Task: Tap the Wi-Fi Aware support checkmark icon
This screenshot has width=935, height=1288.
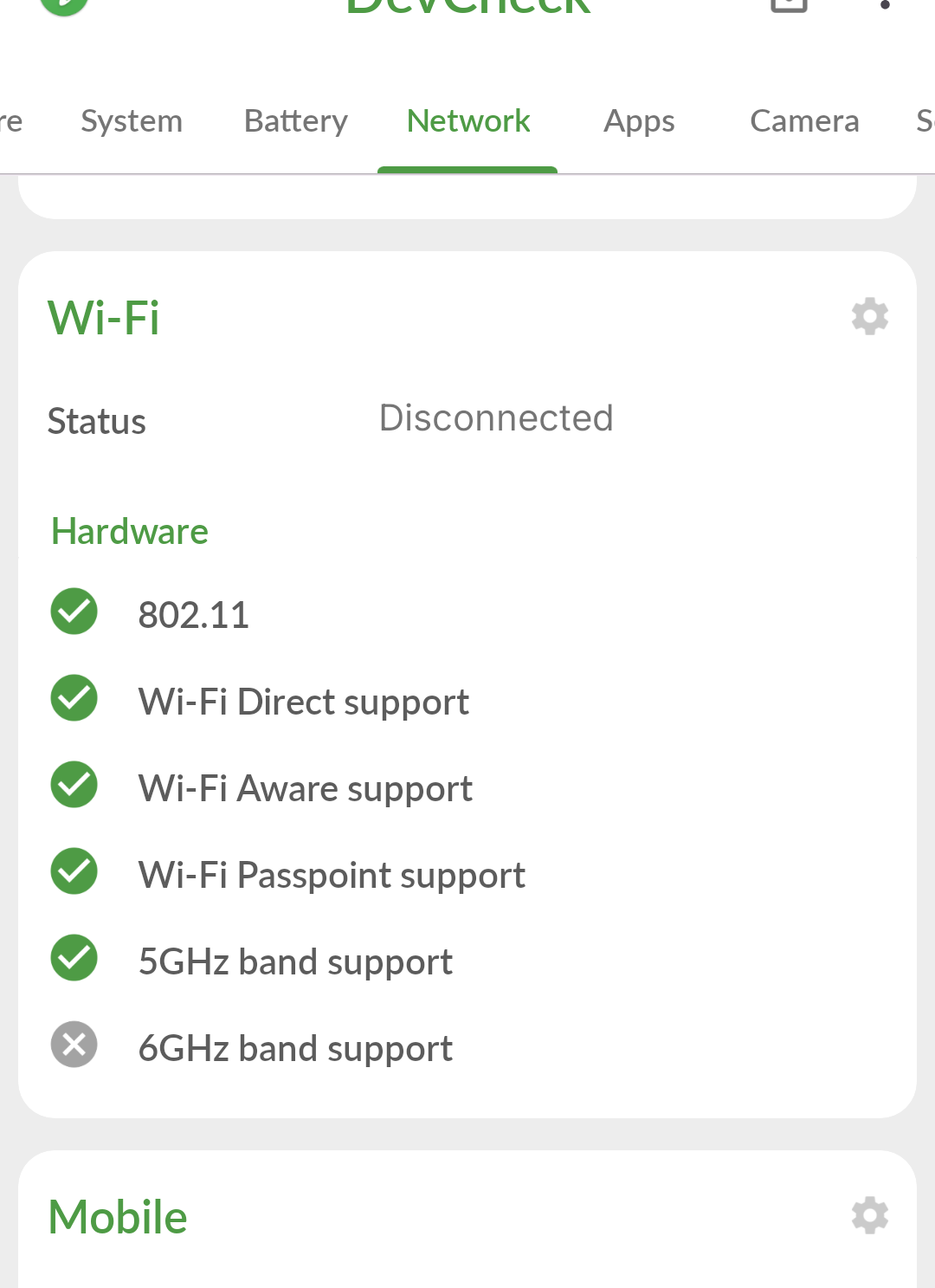Action: (x=74, y=785)
